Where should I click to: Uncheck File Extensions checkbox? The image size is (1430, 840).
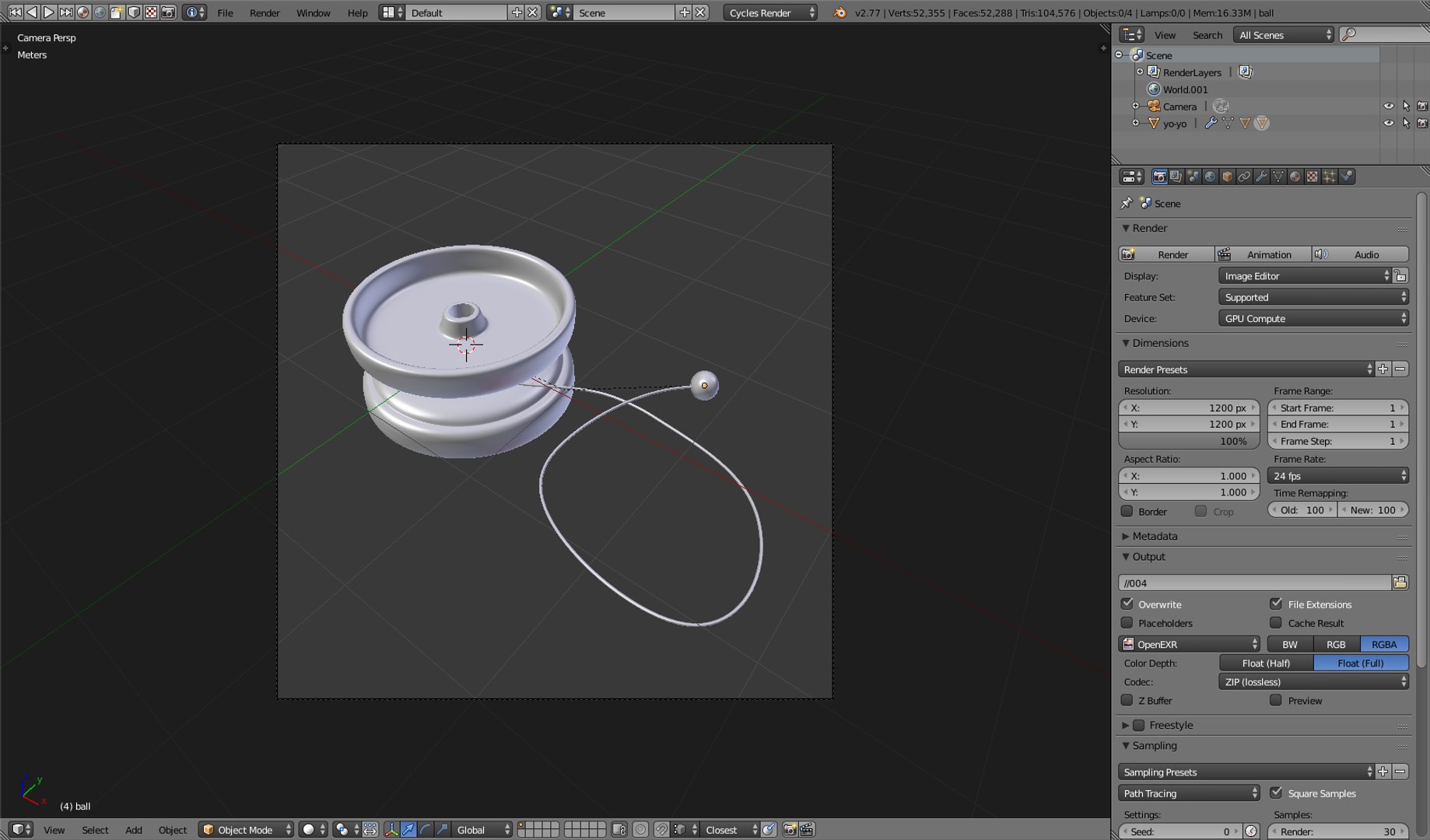click(x=1276, y=604)
